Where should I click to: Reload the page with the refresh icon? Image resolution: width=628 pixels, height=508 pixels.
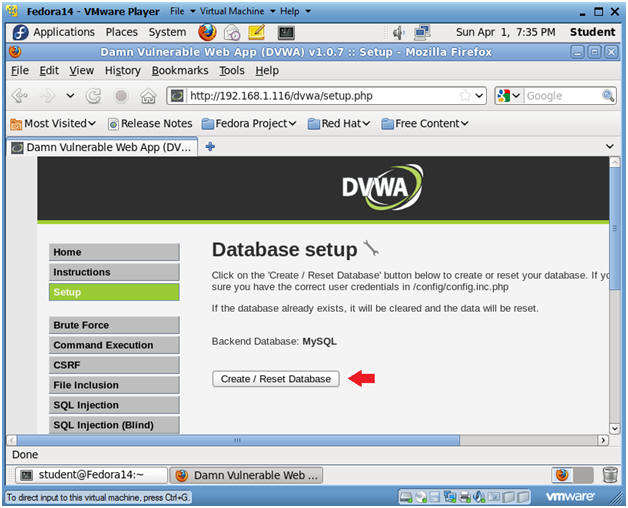click(94, 96)
